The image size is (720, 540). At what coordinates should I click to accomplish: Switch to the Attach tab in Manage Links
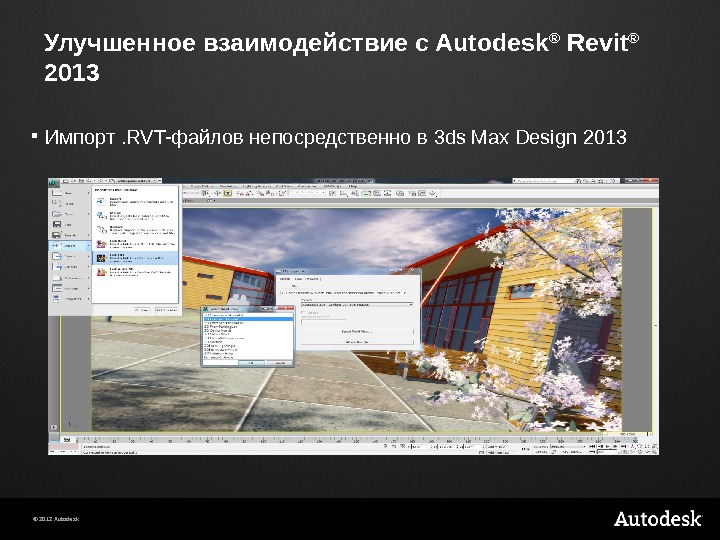285,279
